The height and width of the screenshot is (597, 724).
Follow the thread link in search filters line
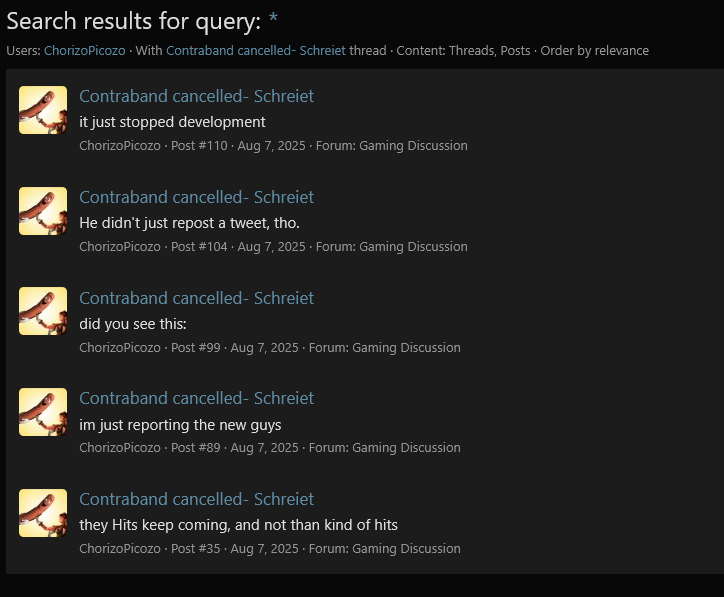click(x=256, y=51)
